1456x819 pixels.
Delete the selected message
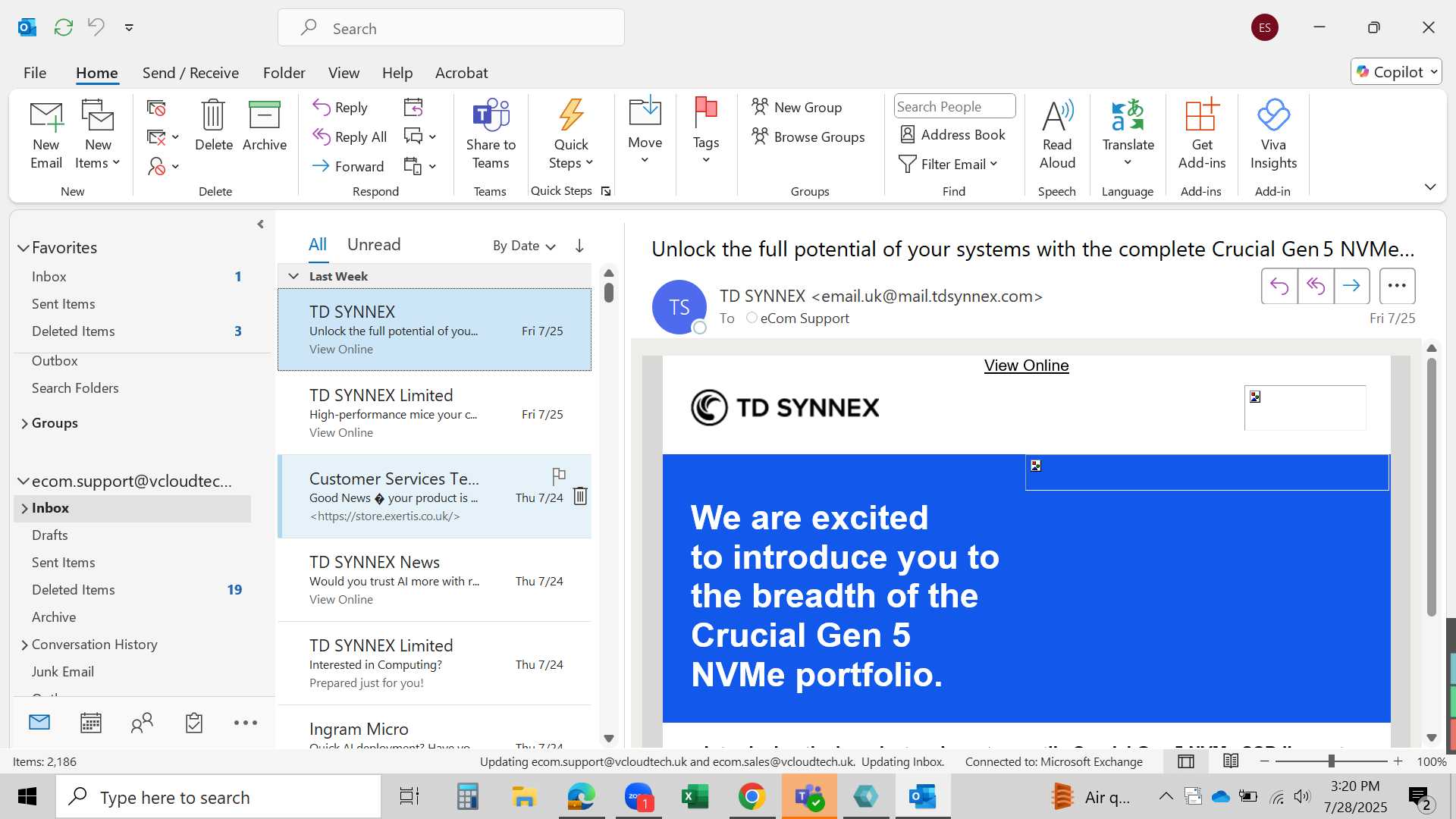click(x=213, y=126)
